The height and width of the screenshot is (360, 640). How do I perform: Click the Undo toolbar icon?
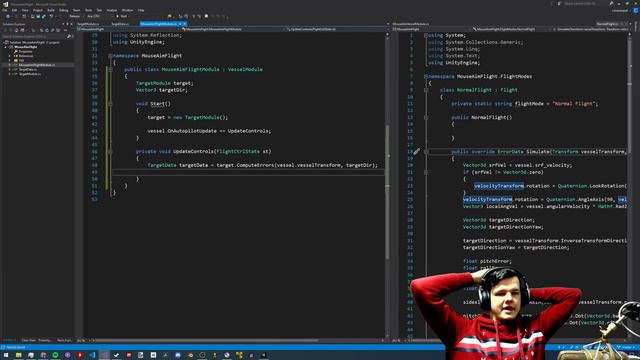(51, 16)
